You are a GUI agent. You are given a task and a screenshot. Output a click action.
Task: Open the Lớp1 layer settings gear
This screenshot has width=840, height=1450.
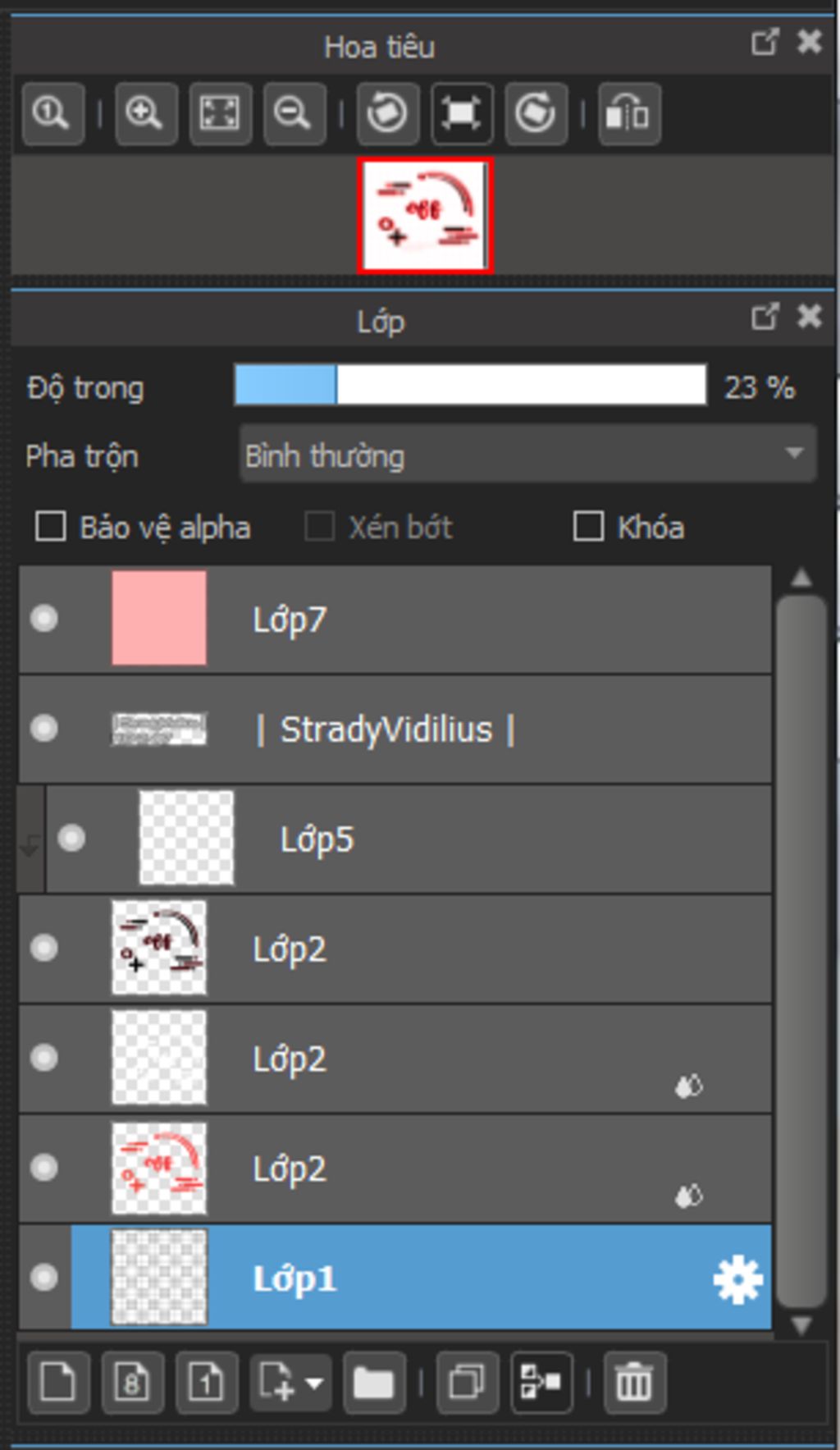[737, 1278]
